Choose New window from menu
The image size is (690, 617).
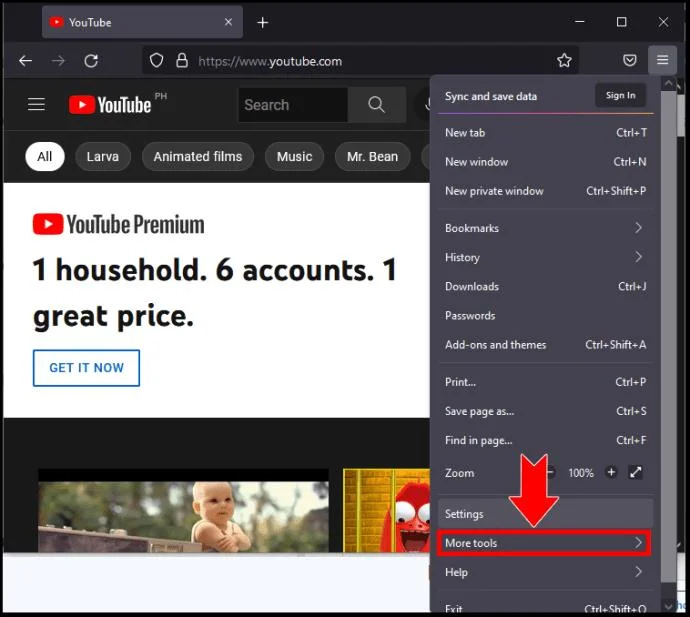[545, 162]
